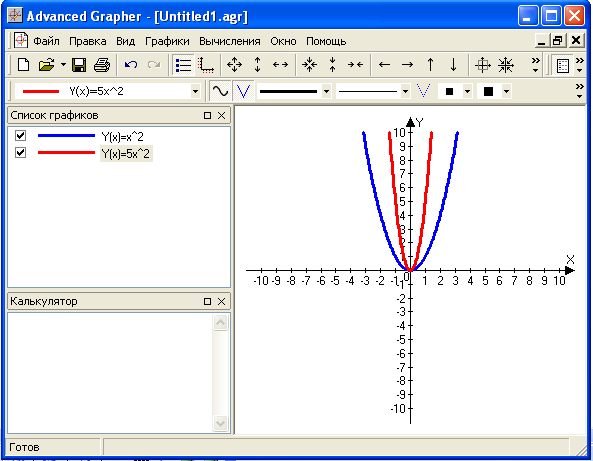This screenshot has width=593, height=461.
Task: Zoom in with inward arrows icon
Action: click(x=309, y=65)
